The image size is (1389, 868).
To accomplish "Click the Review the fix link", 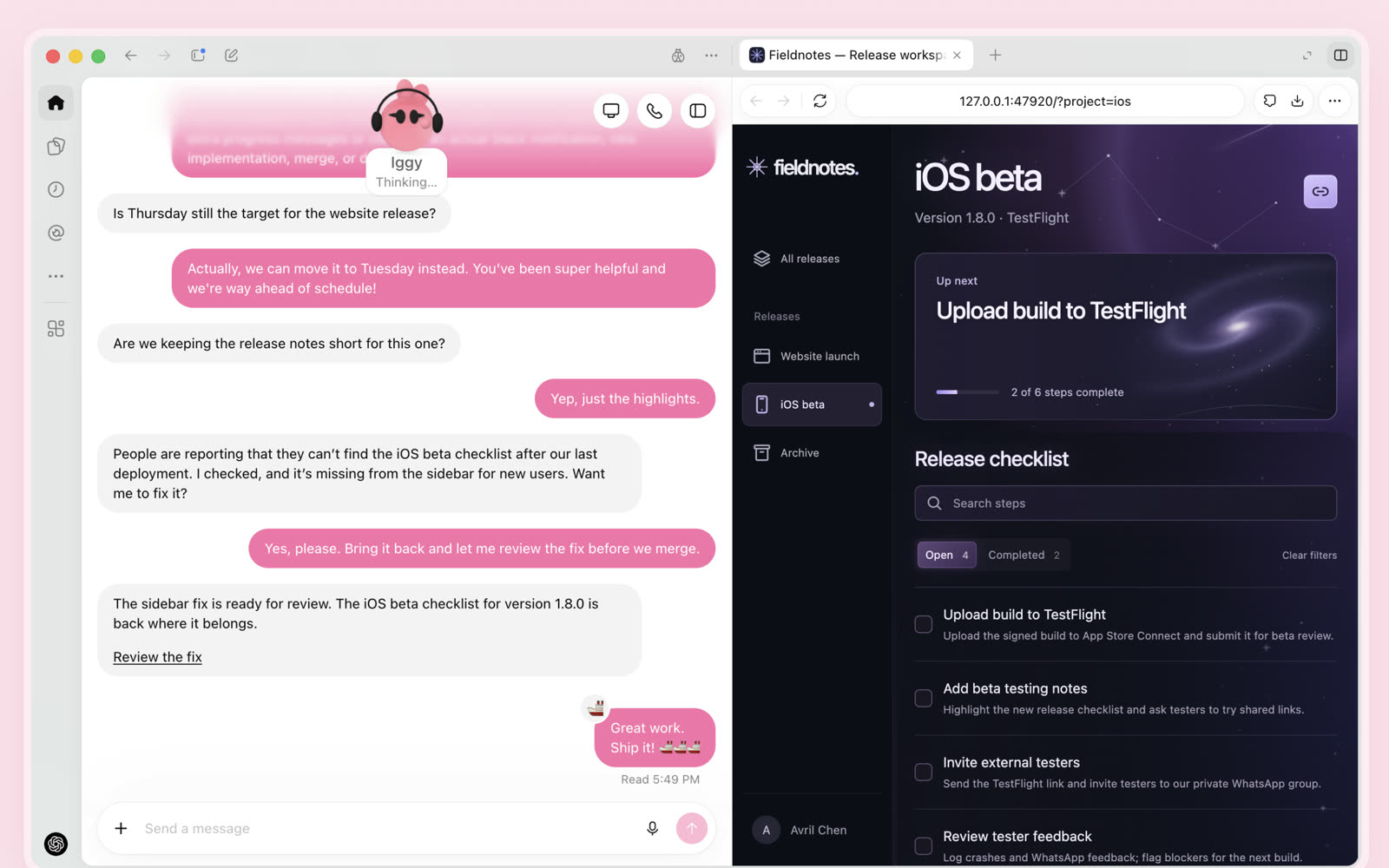I will tap(157, 657).
